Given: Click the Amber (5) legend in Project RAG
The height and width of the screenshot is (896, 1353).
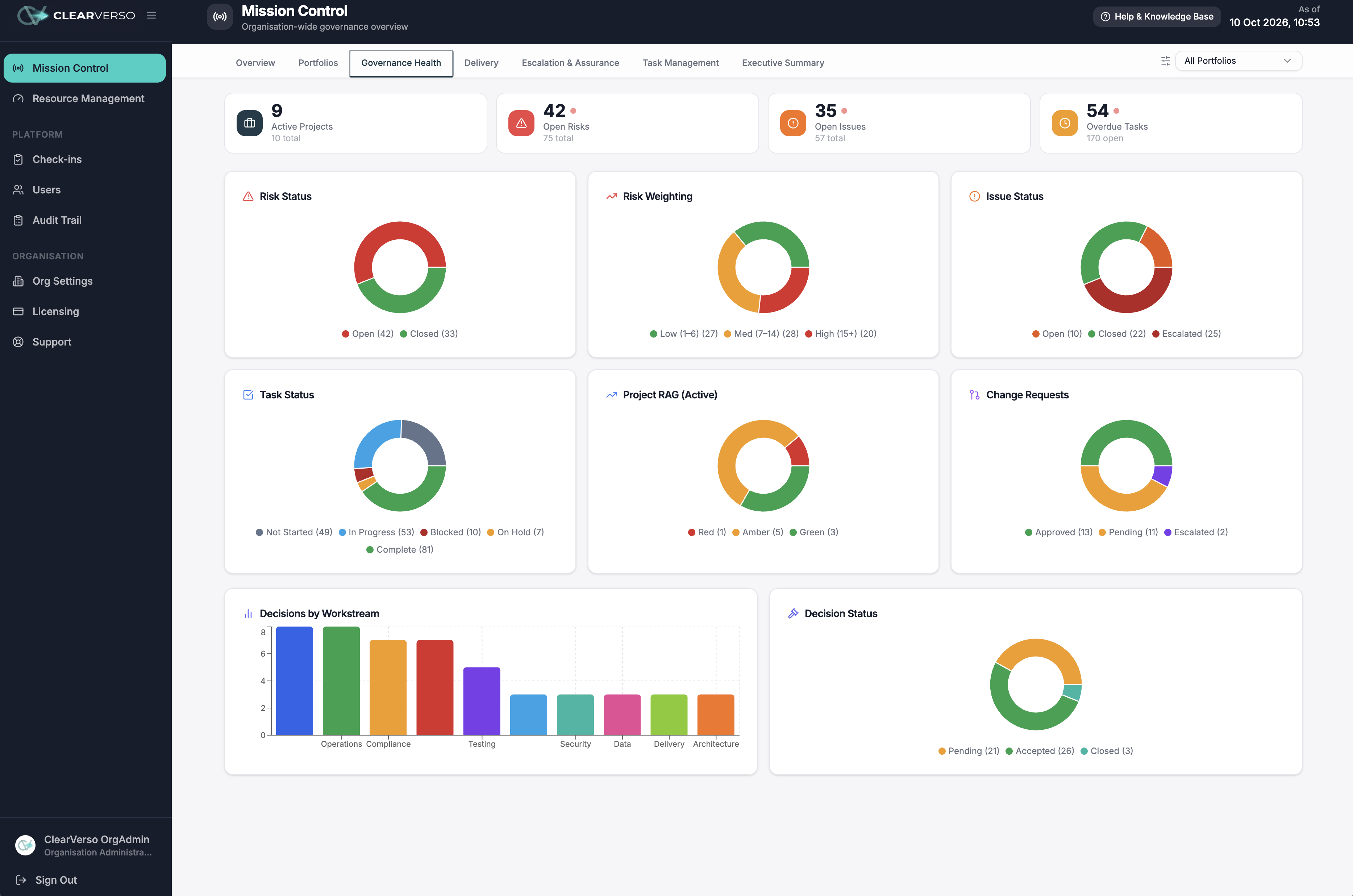Looking at the screenshot, I should 757,532.
